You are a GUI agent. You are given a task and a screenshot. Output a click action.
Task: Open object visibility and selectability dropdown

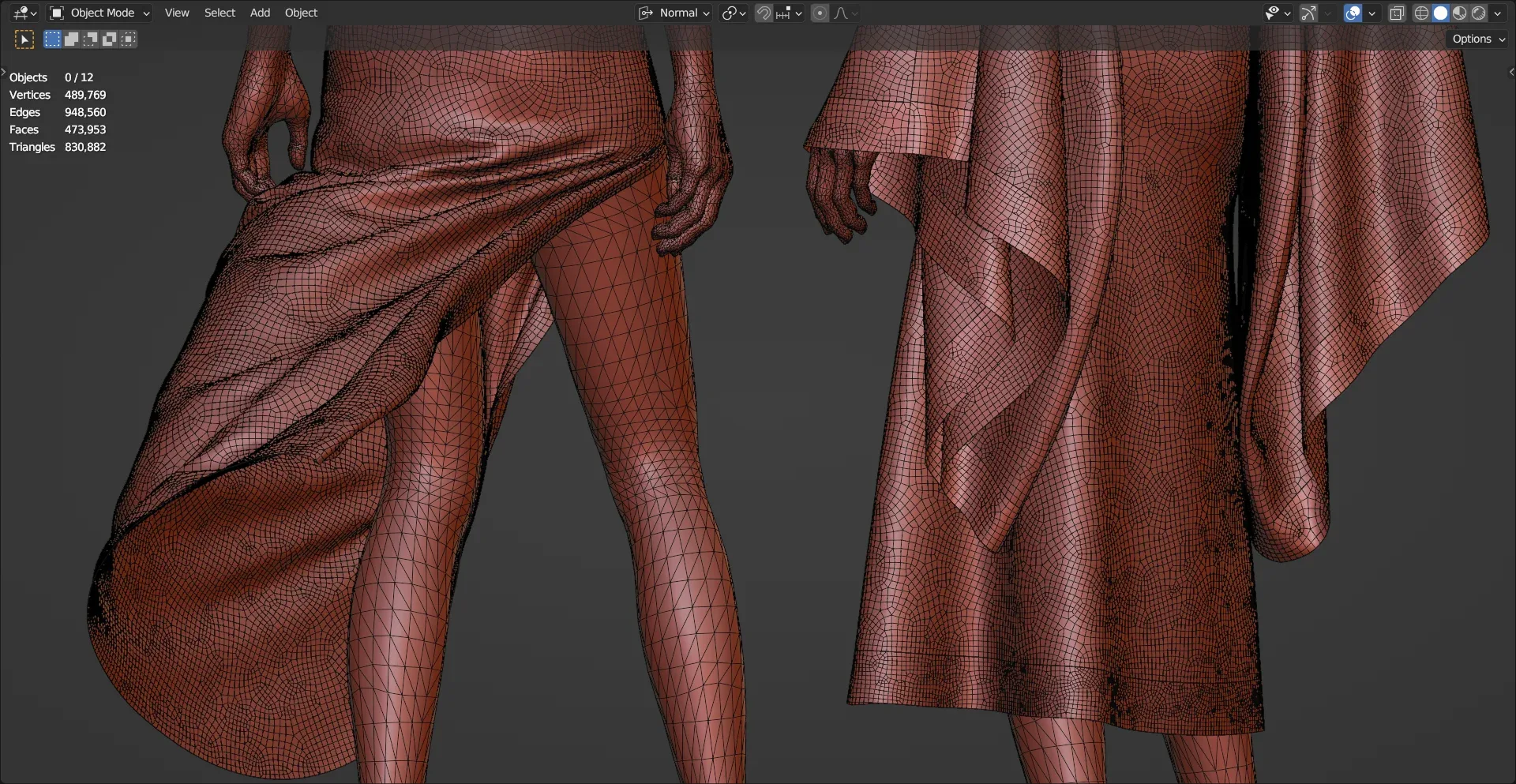tap(1277, 13)
